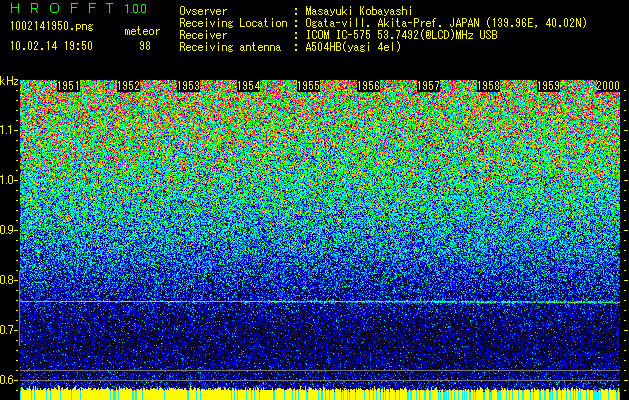Image resolution: width=629 pixels, height=400 pixels.
Task: Select observer name Masayuki Kobayashi
Action: click(x=358, y=11)
